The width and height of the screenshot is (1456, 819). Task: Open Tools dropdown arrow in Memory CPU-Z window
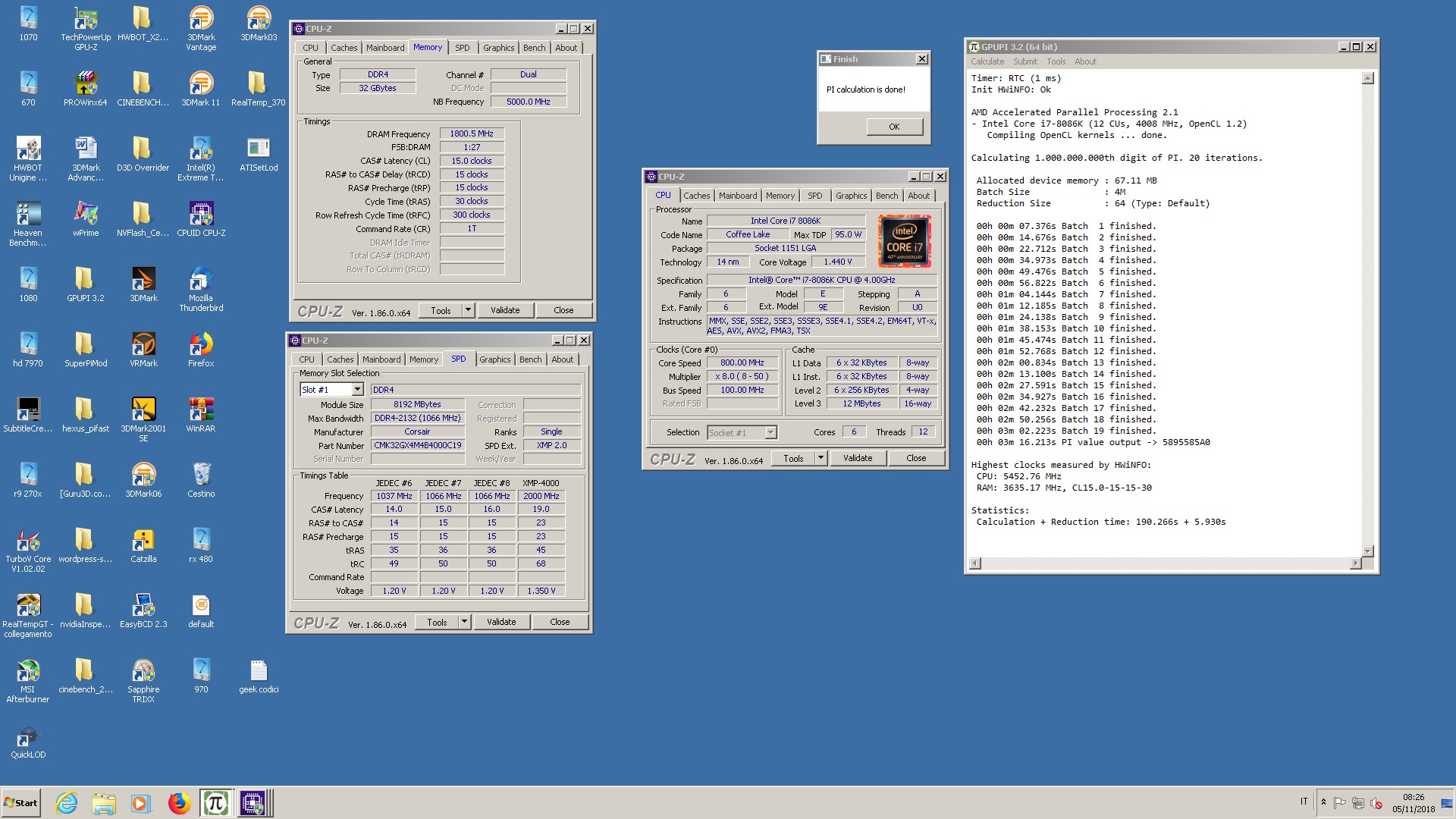coord(468,310)
